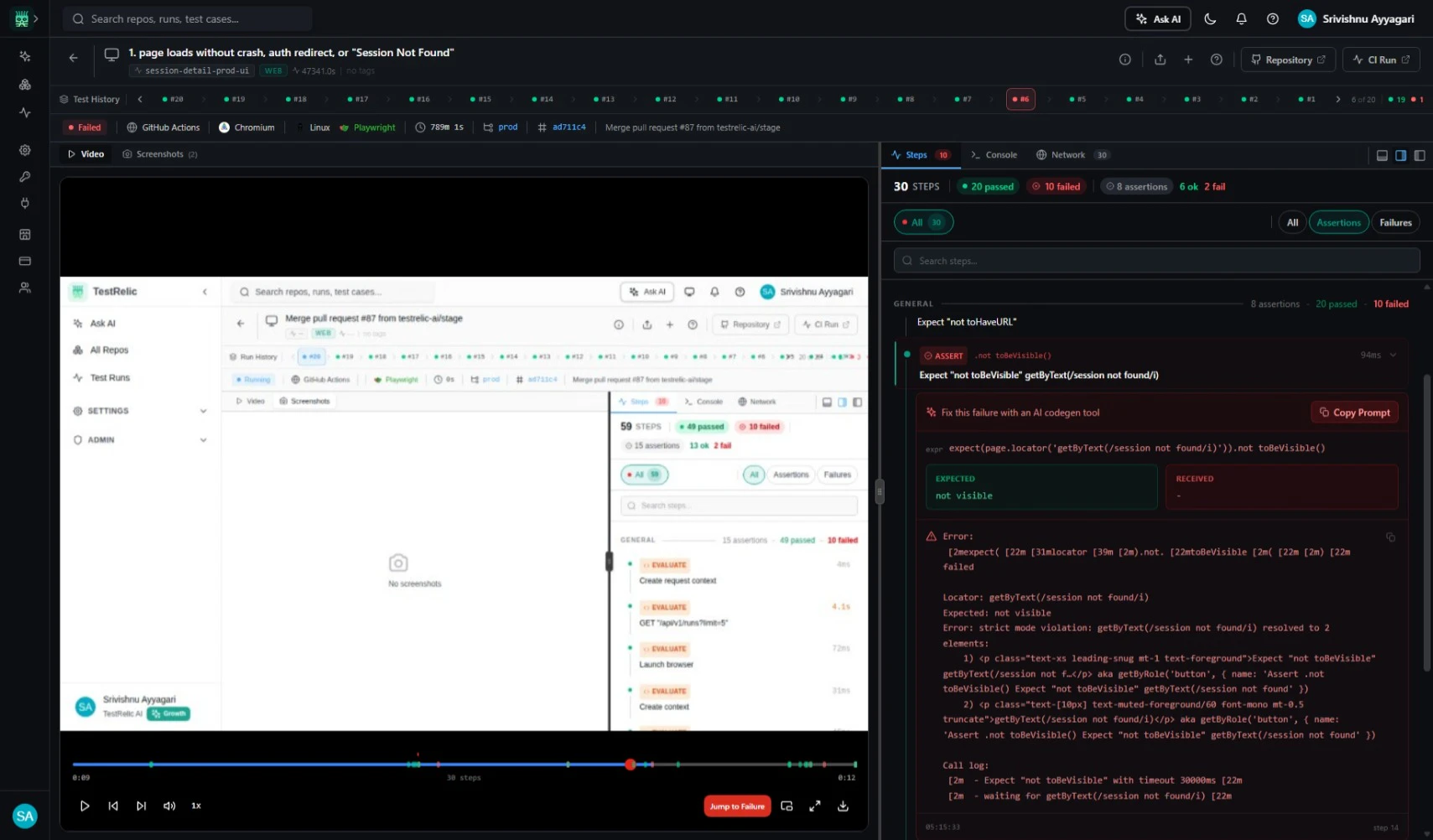
Task: Click the question icon next to plus
Action: [1217, 60]
